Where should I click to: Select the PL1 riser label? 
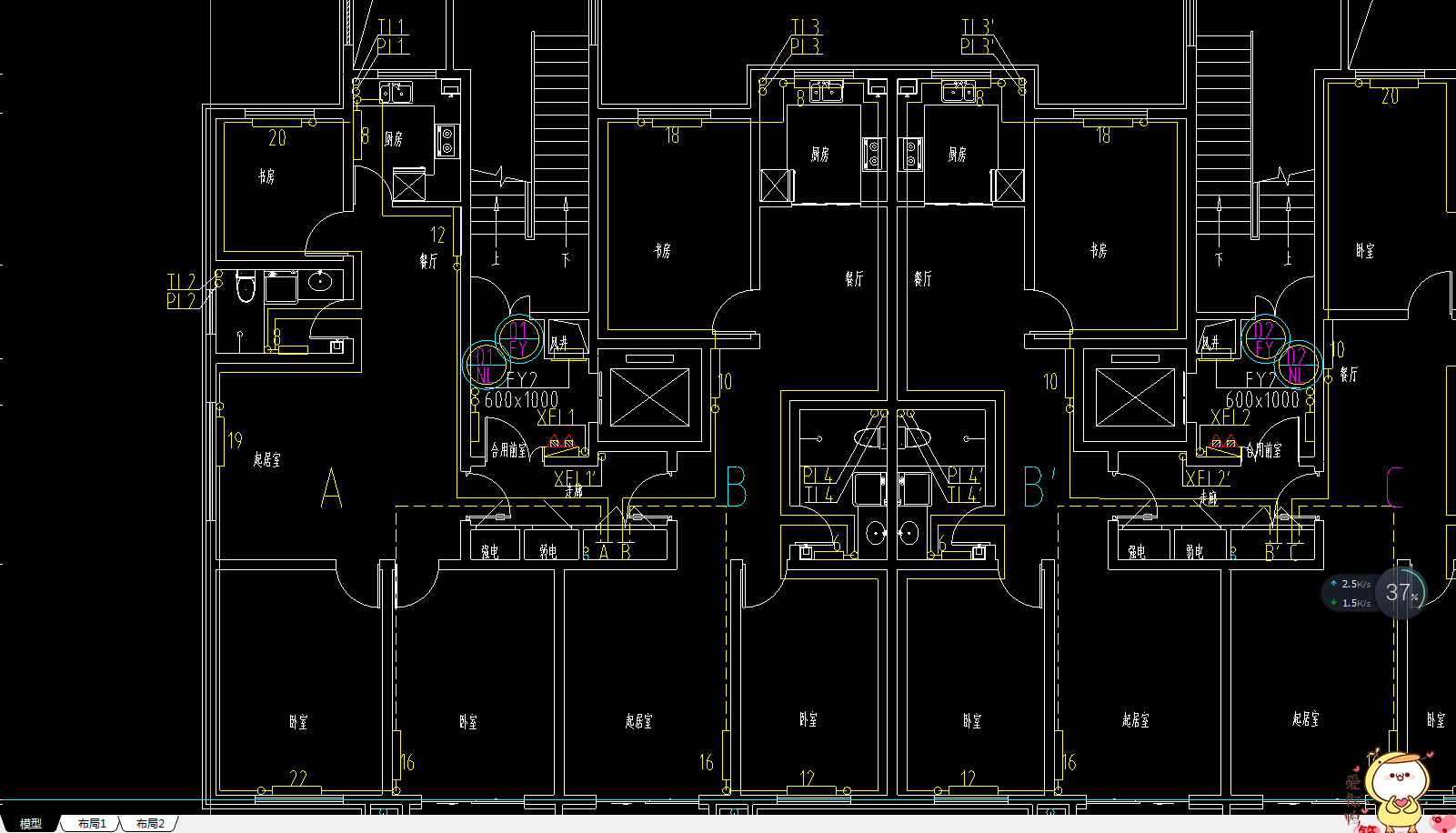[x=392, y=45]
